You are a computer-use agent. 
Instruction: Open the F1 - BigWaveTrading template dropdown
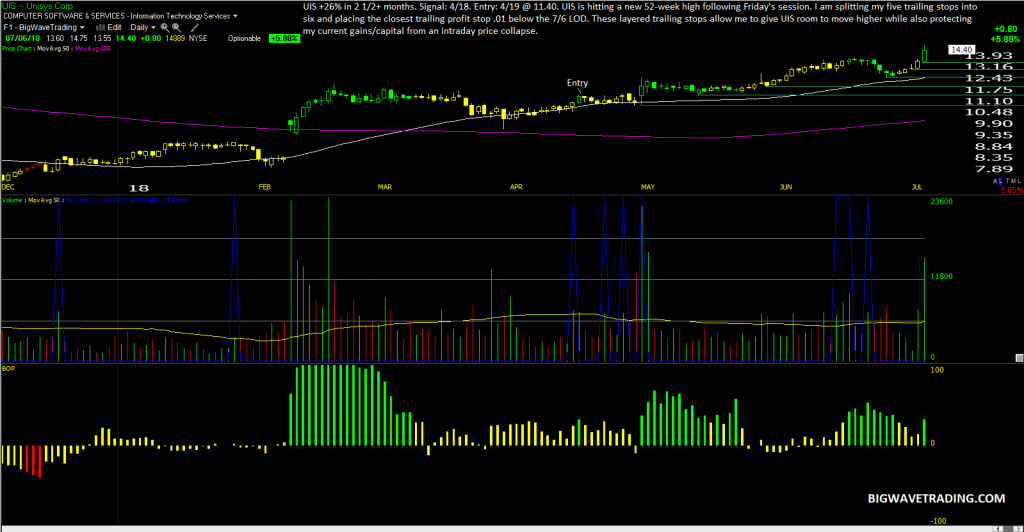pyautogui.click(x=44, y=27)
